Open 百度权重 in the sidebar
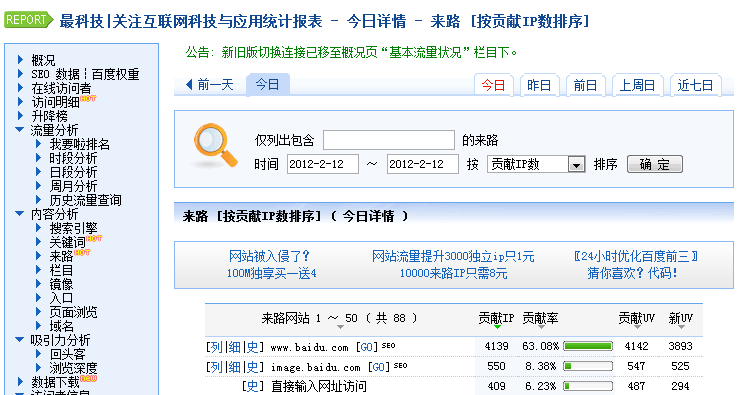The height and width of the screenshot is (395, 745). pos(115,74)
